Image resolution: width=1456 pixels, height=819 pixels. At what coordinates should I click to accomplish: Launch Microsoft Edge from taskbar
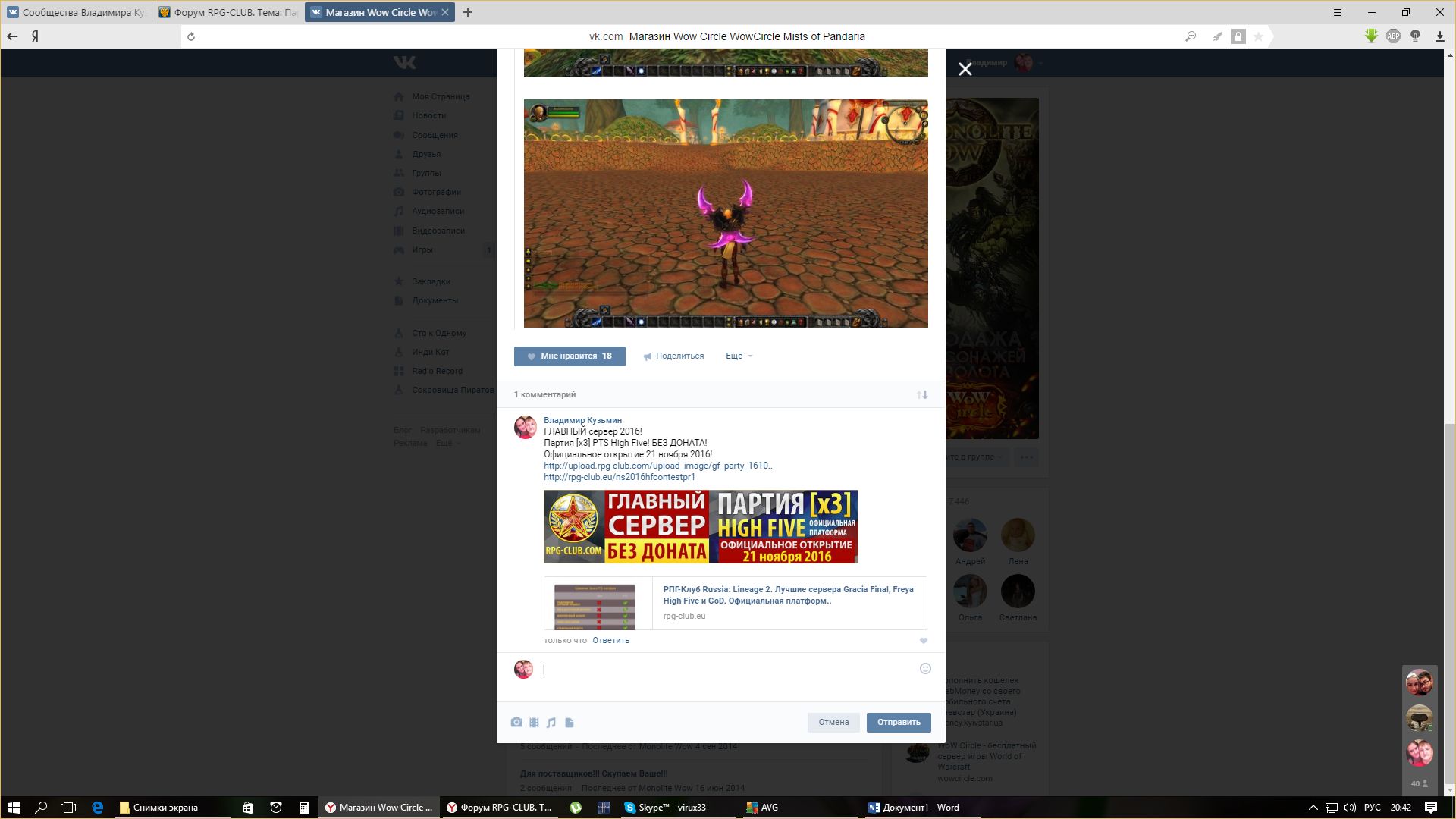[97, 808]
